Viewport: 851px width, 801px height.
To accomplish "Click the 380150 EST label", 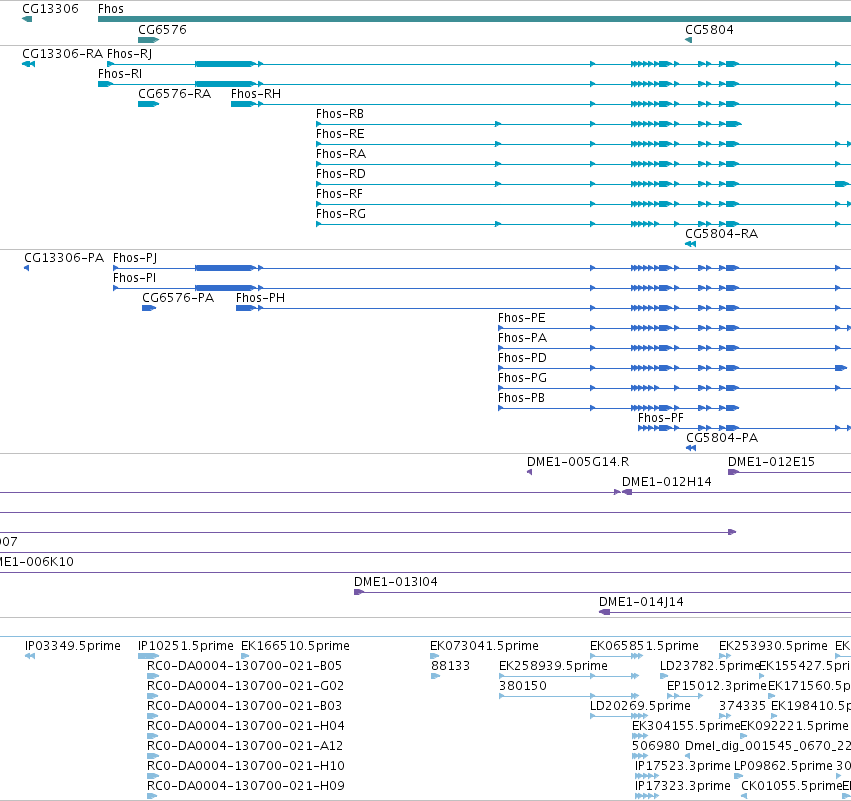I will click(x=523, y=686).
